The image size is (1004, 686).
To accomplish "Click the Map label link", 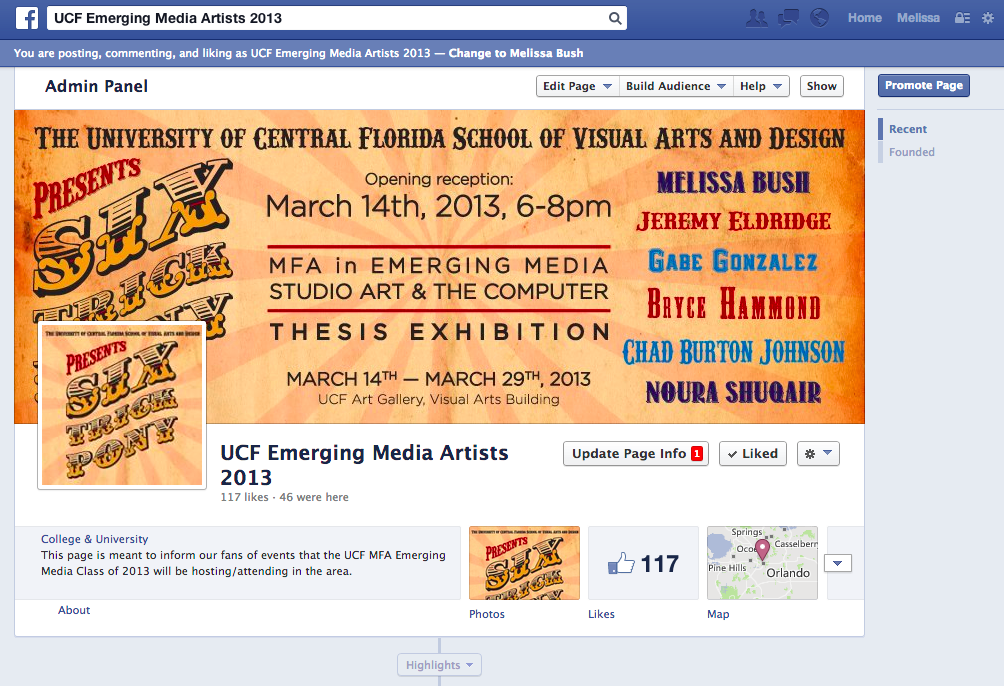I will (718, 614).
